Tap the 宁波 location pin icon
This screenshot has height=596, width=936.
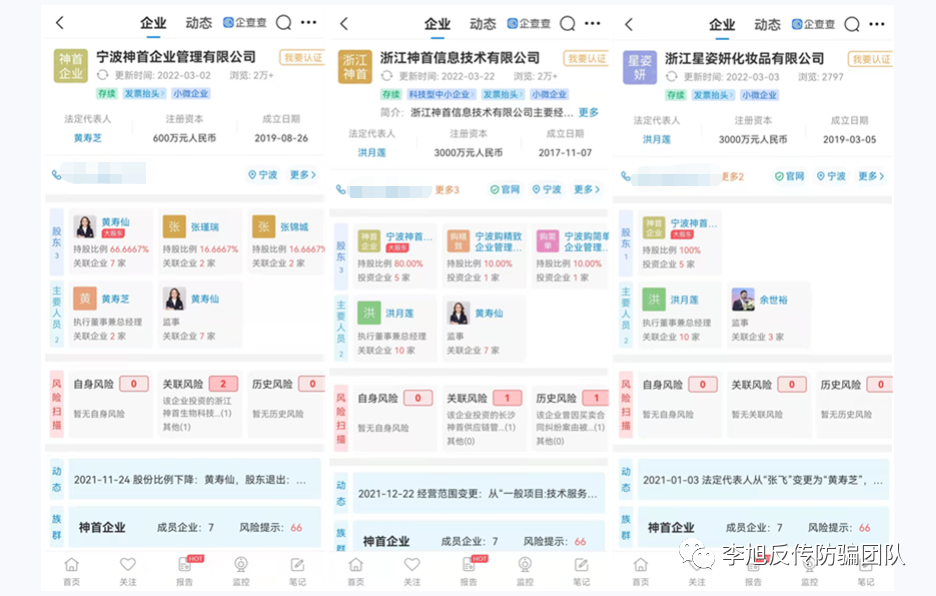coord(250,175)
